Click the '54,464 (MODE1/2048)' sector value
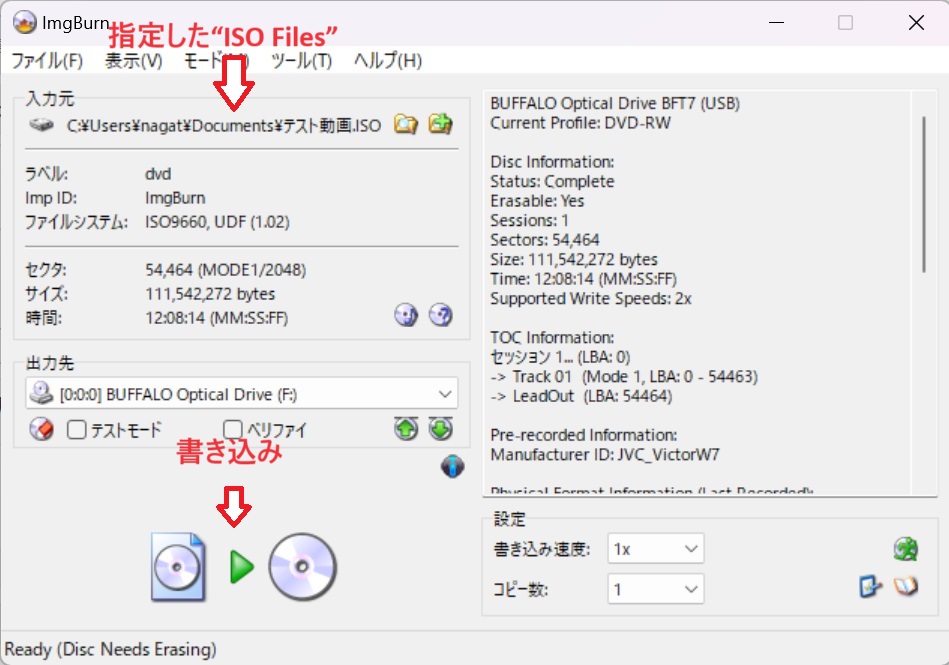Viewport: 949px width, 665px height. coord(225,270)
